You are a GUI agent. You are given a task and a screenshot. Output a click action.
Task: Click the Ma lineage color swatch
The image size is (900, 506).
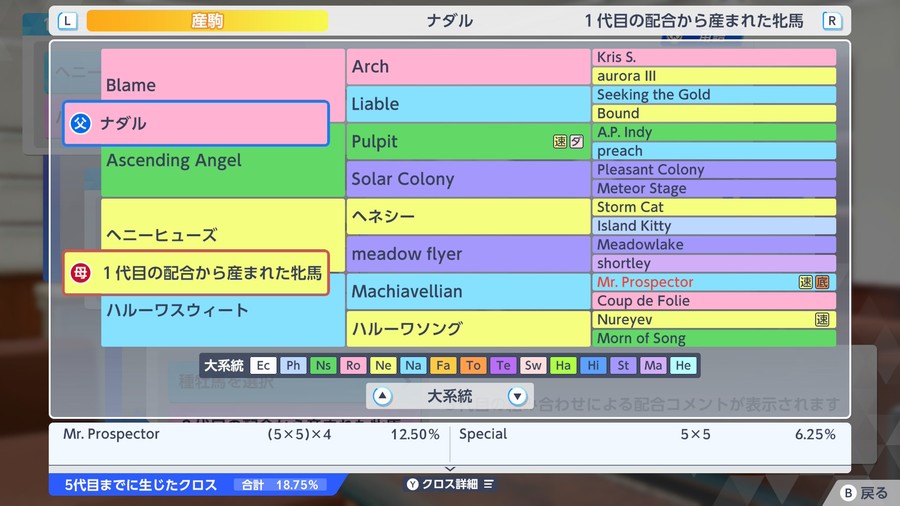tap(653, 365)
